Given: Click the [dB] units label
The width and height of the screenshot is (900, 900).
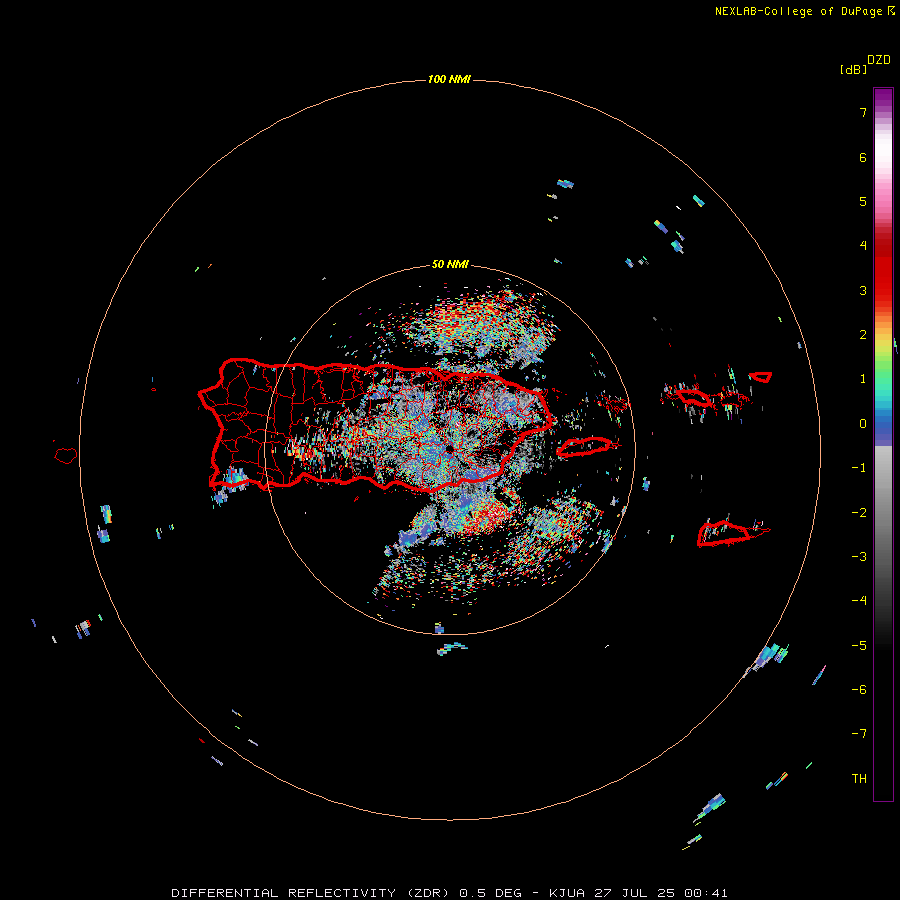Looking at the screenshot, I should (x=853, y=70).
